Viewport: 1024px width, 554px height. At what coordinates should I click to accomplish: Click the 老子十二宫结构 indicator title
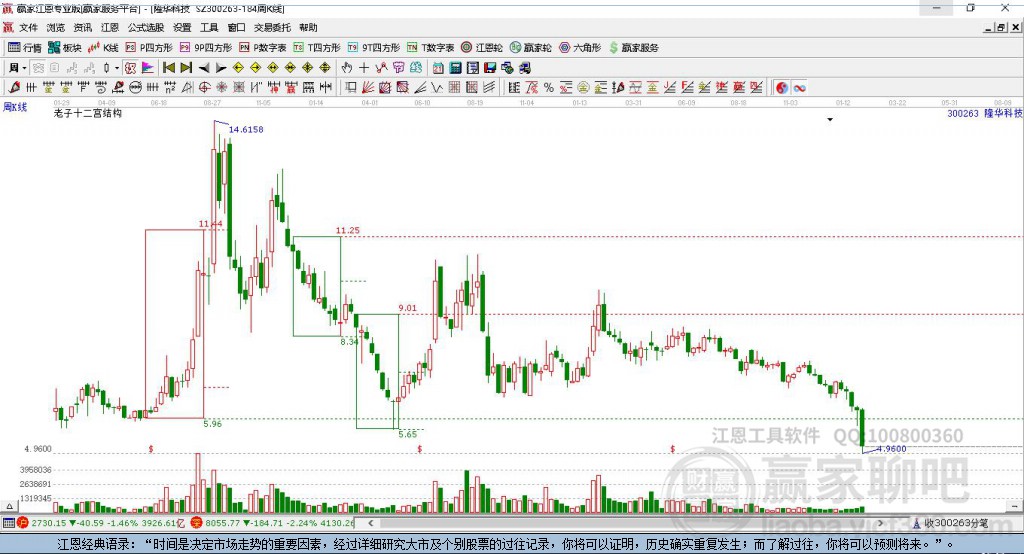88,113
